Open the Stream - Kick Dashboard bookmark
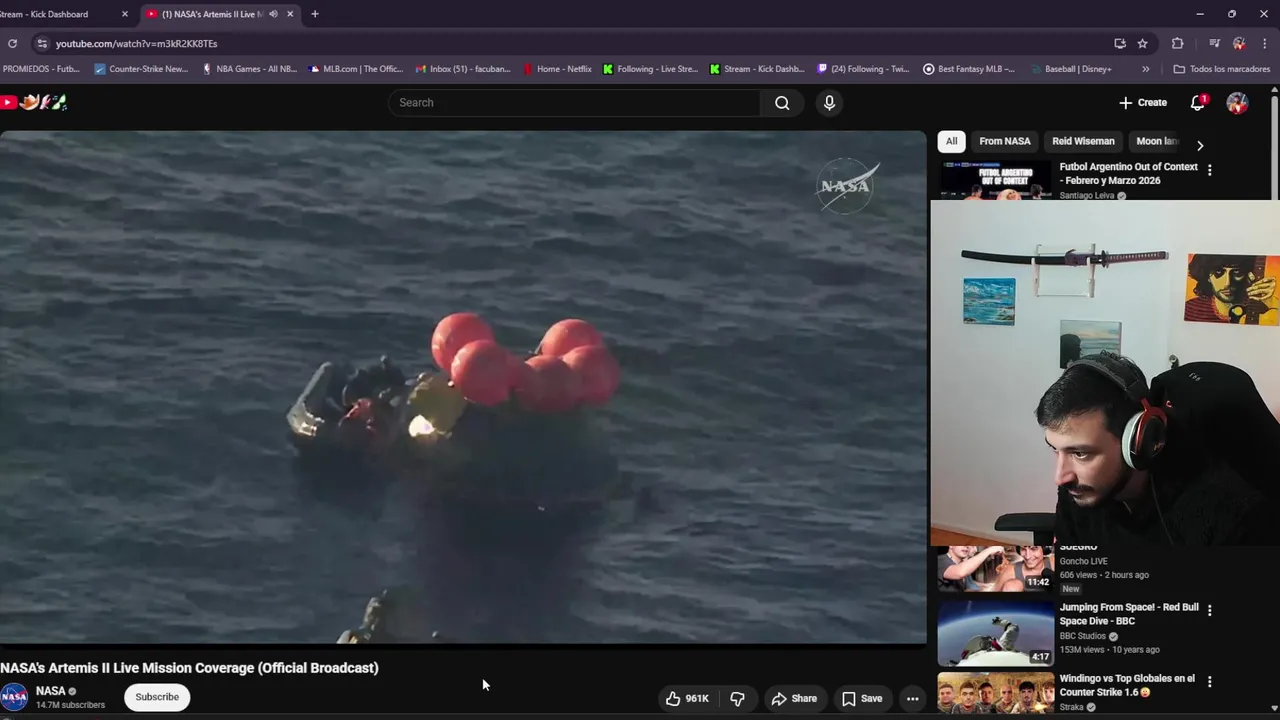Screen dimensions: 1280x720 [x=757, y=69]
